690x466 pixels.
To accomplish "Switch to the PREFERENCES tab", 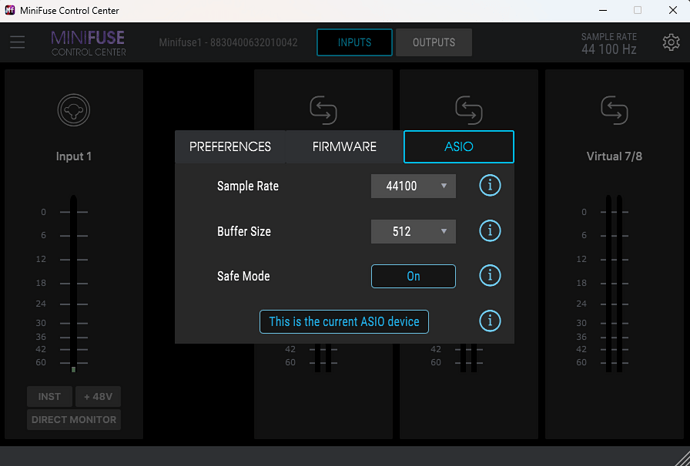I will click(x=230, y=147).
